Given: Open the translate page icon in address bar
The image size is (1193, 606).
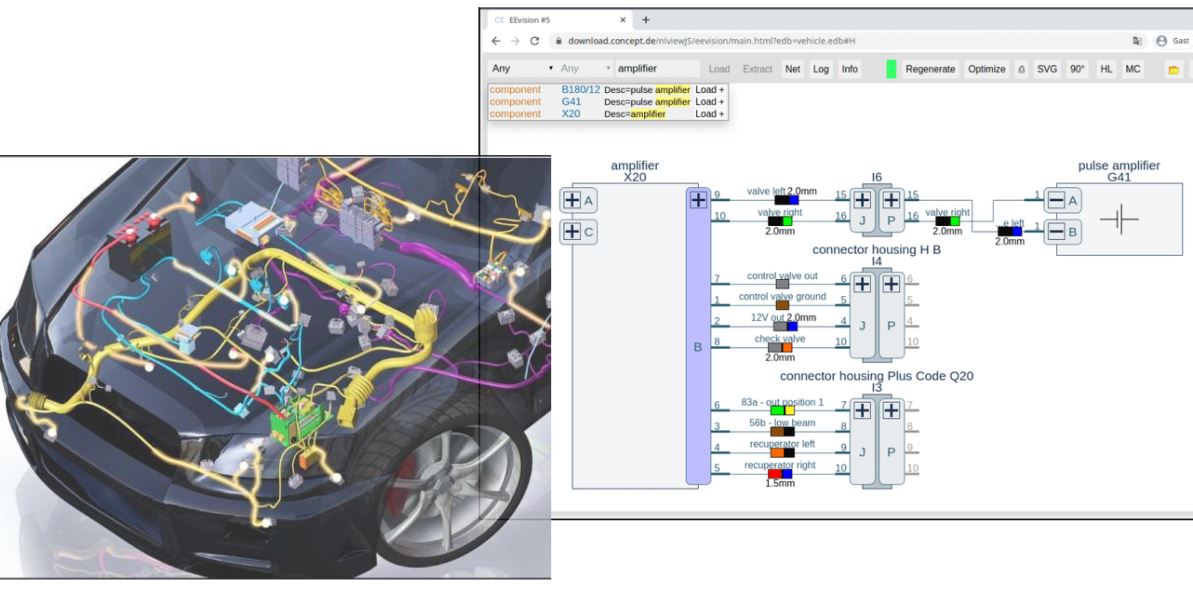Looking at the screenshot, I should [x=1137, y=41].
